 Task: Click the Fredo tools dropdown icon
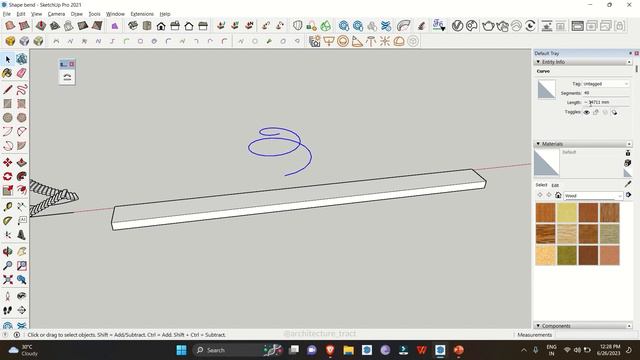[x=439, y=25]
